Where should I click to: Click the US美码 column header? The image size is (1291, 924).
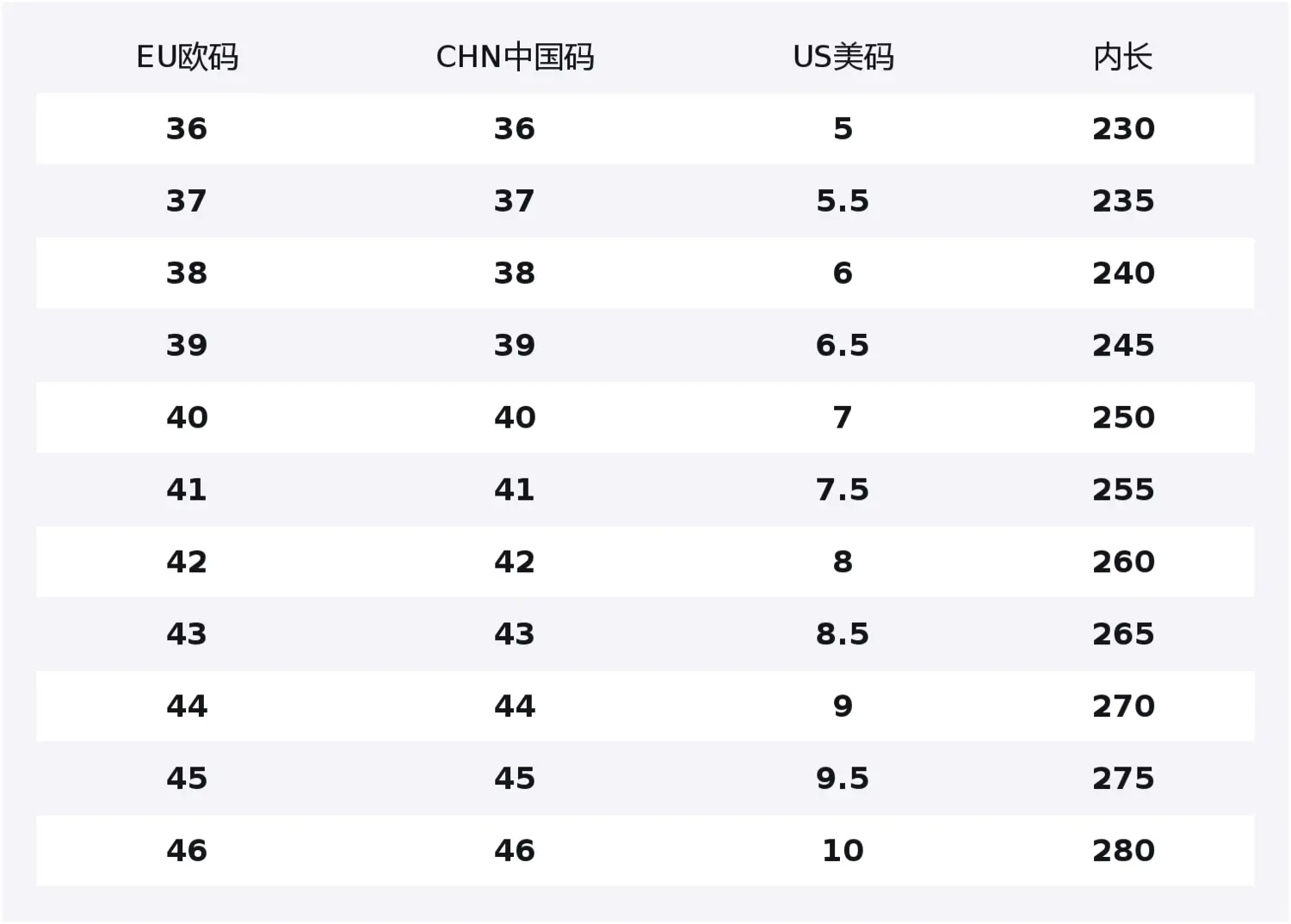point(843,57)
